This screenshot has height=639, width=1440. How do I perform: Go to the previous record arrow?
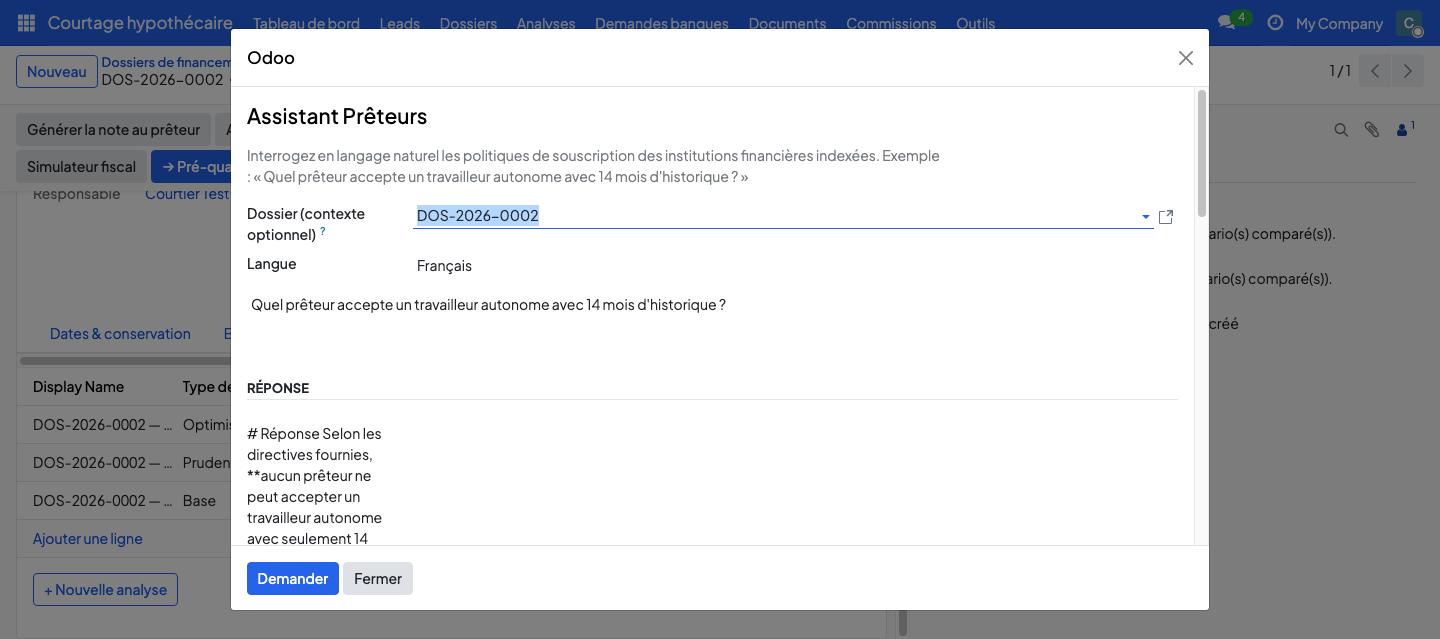tap(1375, 71)
